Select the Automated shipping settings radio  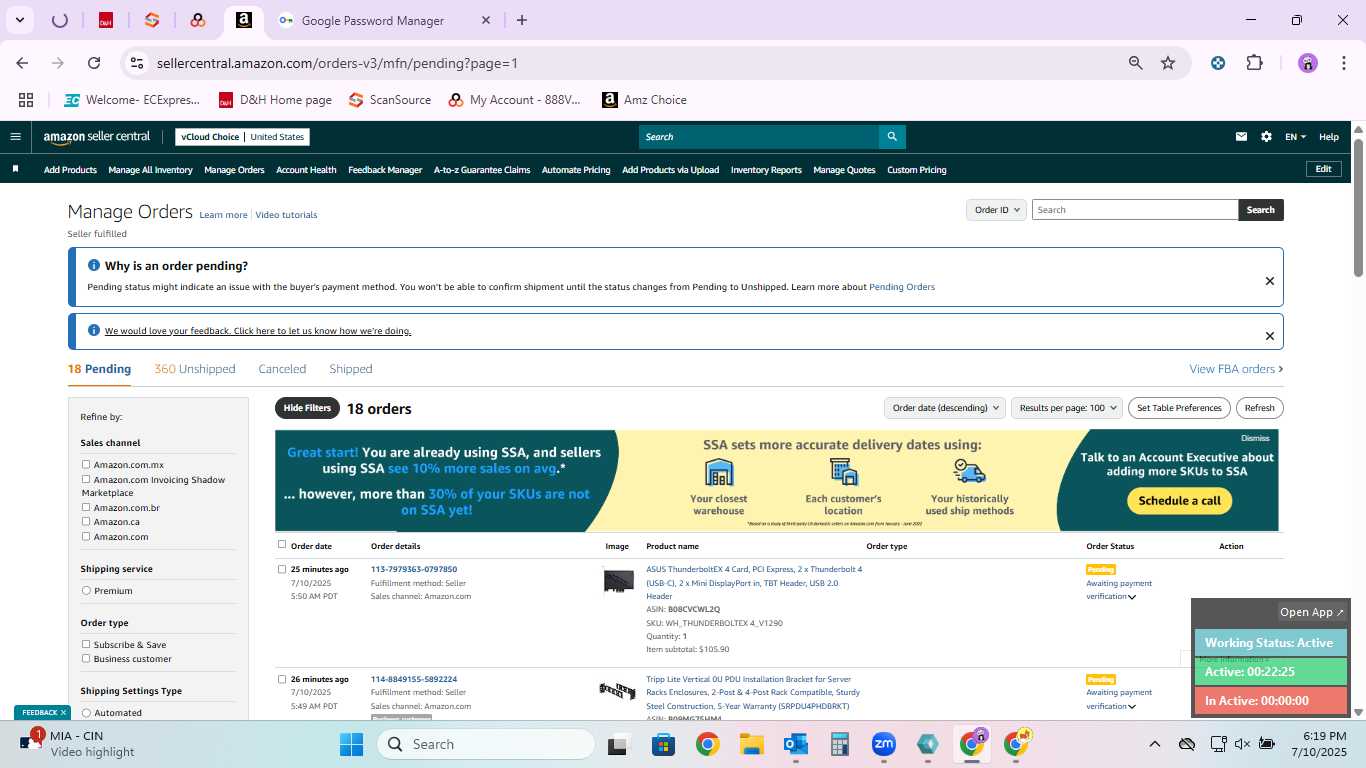tap(86, 712)
